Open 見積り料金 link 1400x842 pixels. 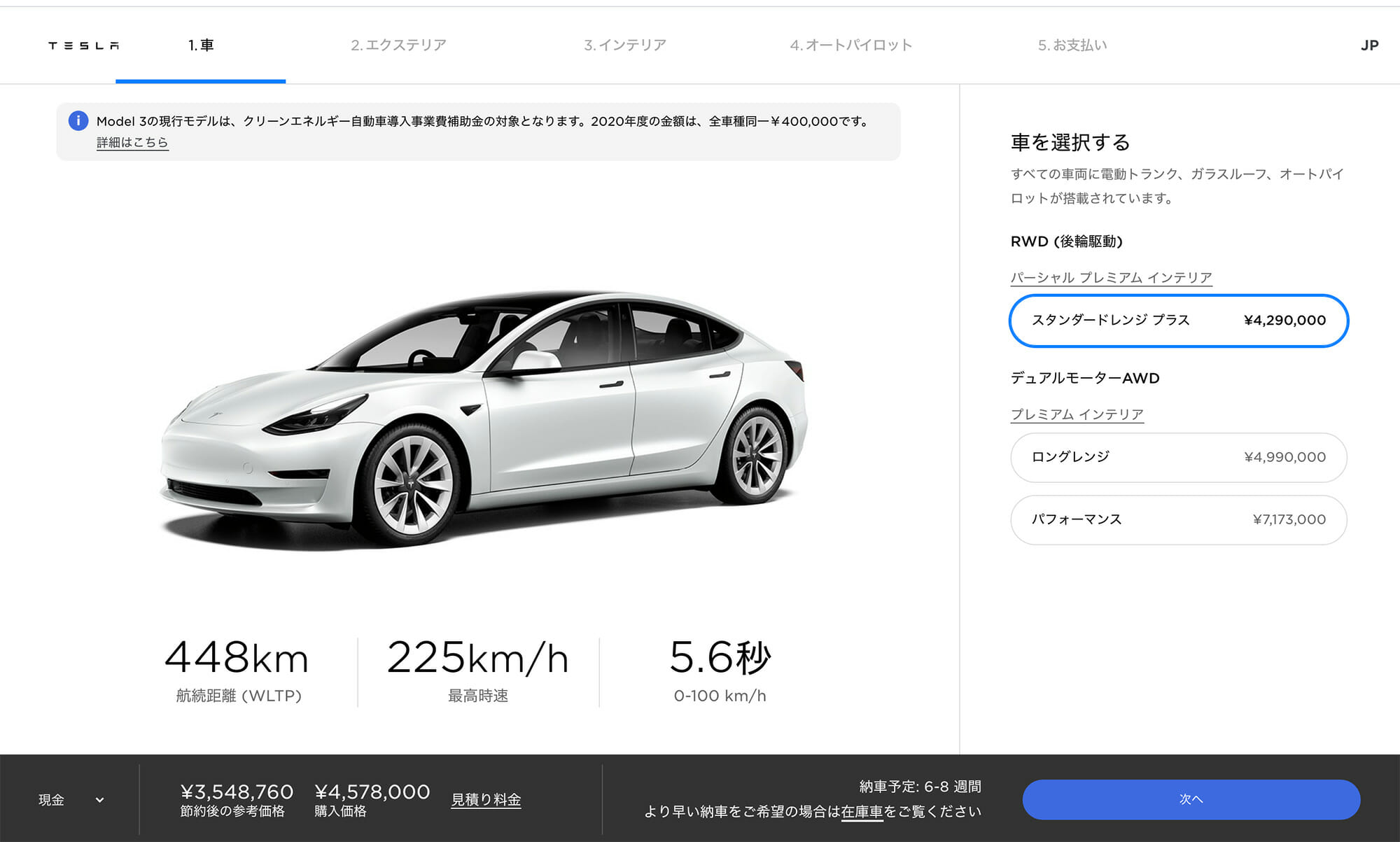tap(486, 799)
